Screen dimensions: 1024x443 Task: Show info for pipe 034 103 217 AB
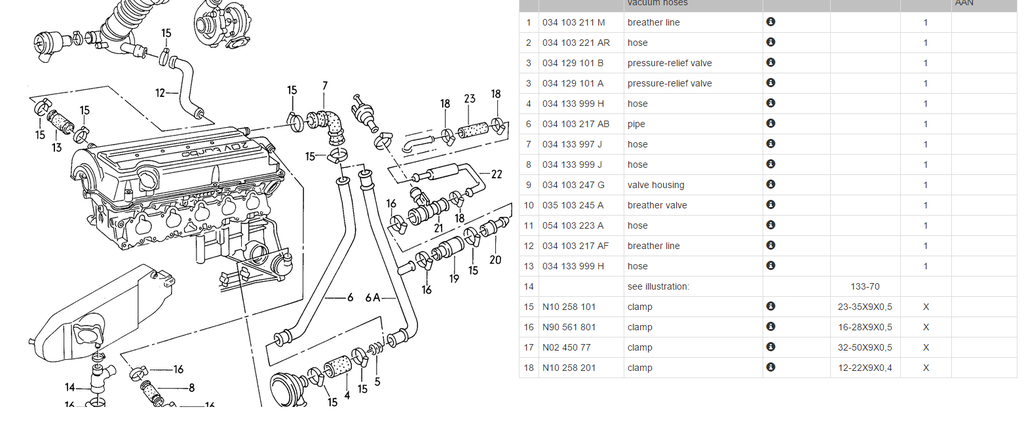click(x=770, y=124)
